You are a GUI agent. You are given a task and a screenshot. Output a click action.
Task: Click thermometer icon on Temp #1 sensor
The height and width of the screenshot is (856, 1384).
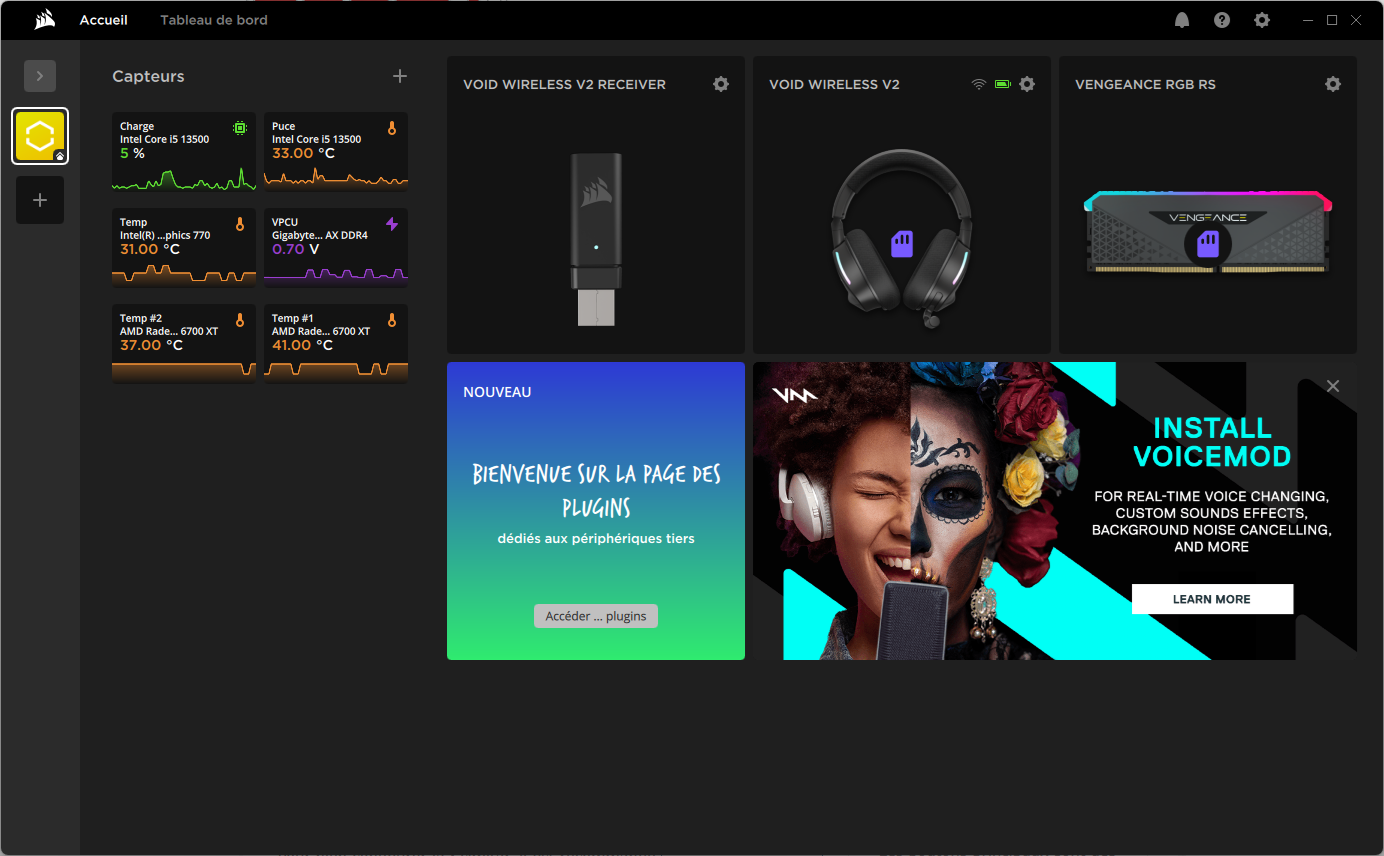coord(392,321)
